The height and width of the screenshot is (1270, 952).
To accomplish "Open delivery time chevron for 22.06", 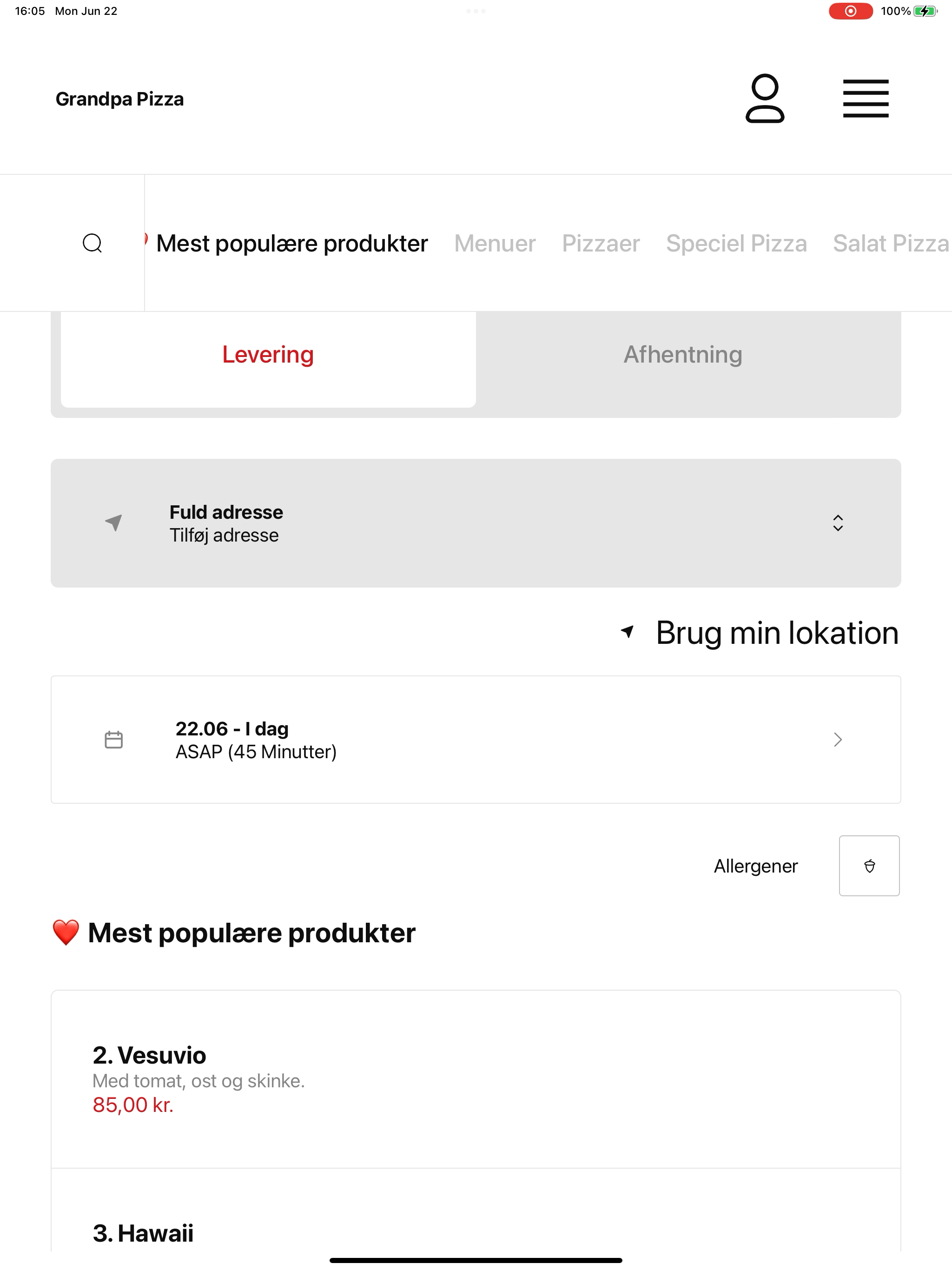I will (838, 740).
